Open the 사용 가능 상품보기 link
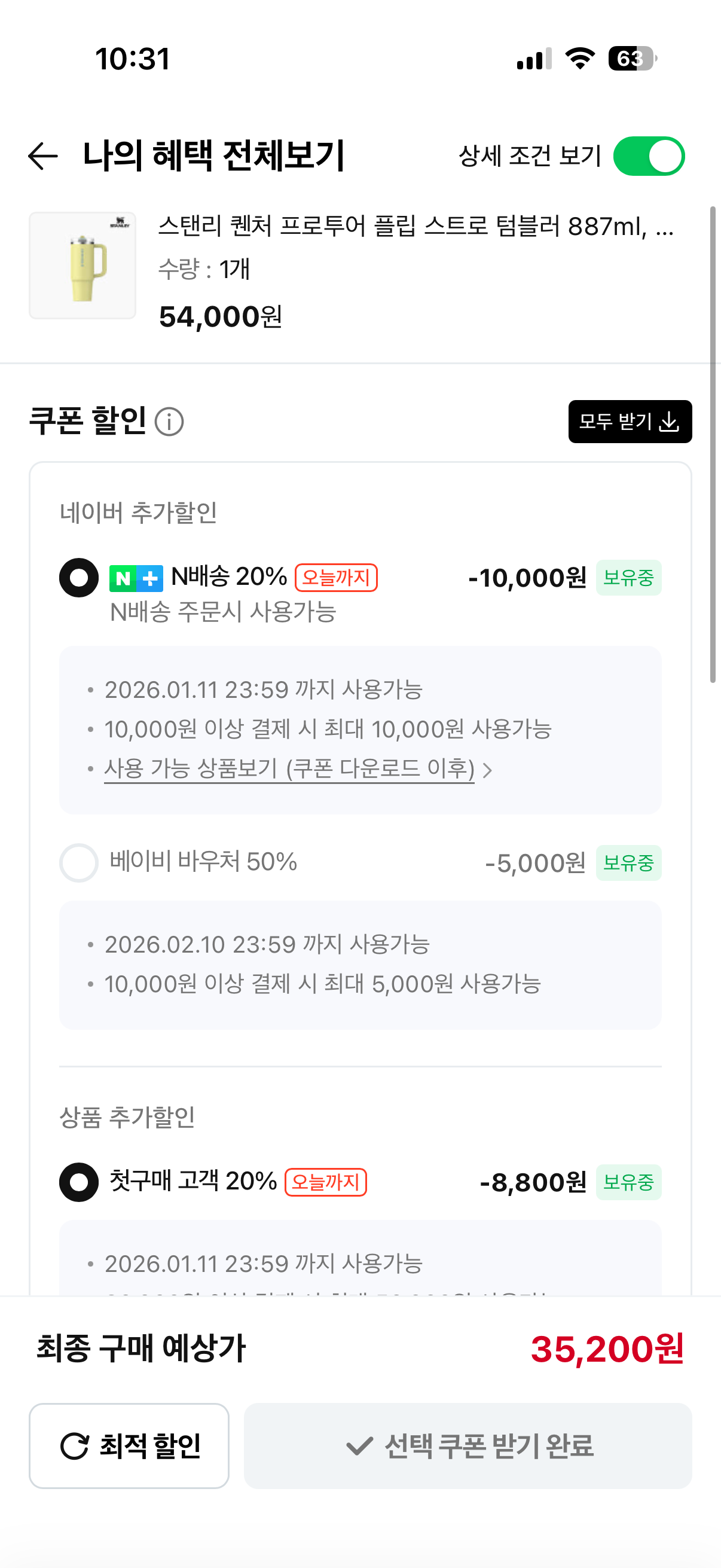The width and height of the screenshot is (721, 1568). pos(289,769)
